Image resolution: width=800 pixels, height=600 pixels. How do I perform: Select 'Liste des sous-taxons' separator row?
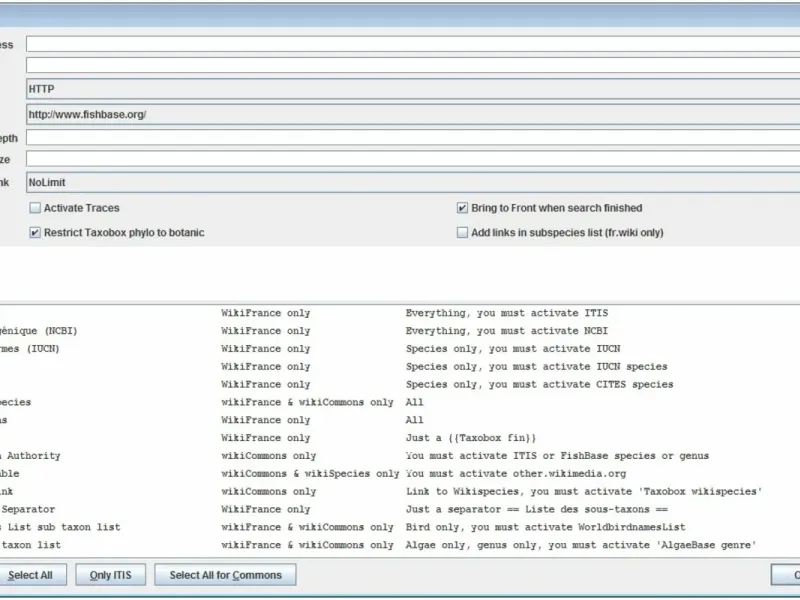point(400,509)
